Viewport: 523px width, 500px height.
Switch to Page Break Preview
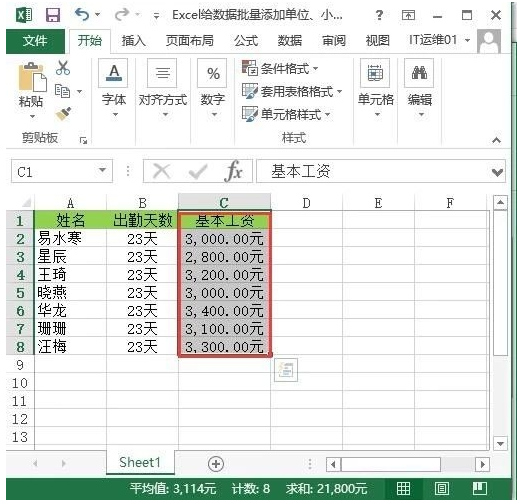[480, 489]
